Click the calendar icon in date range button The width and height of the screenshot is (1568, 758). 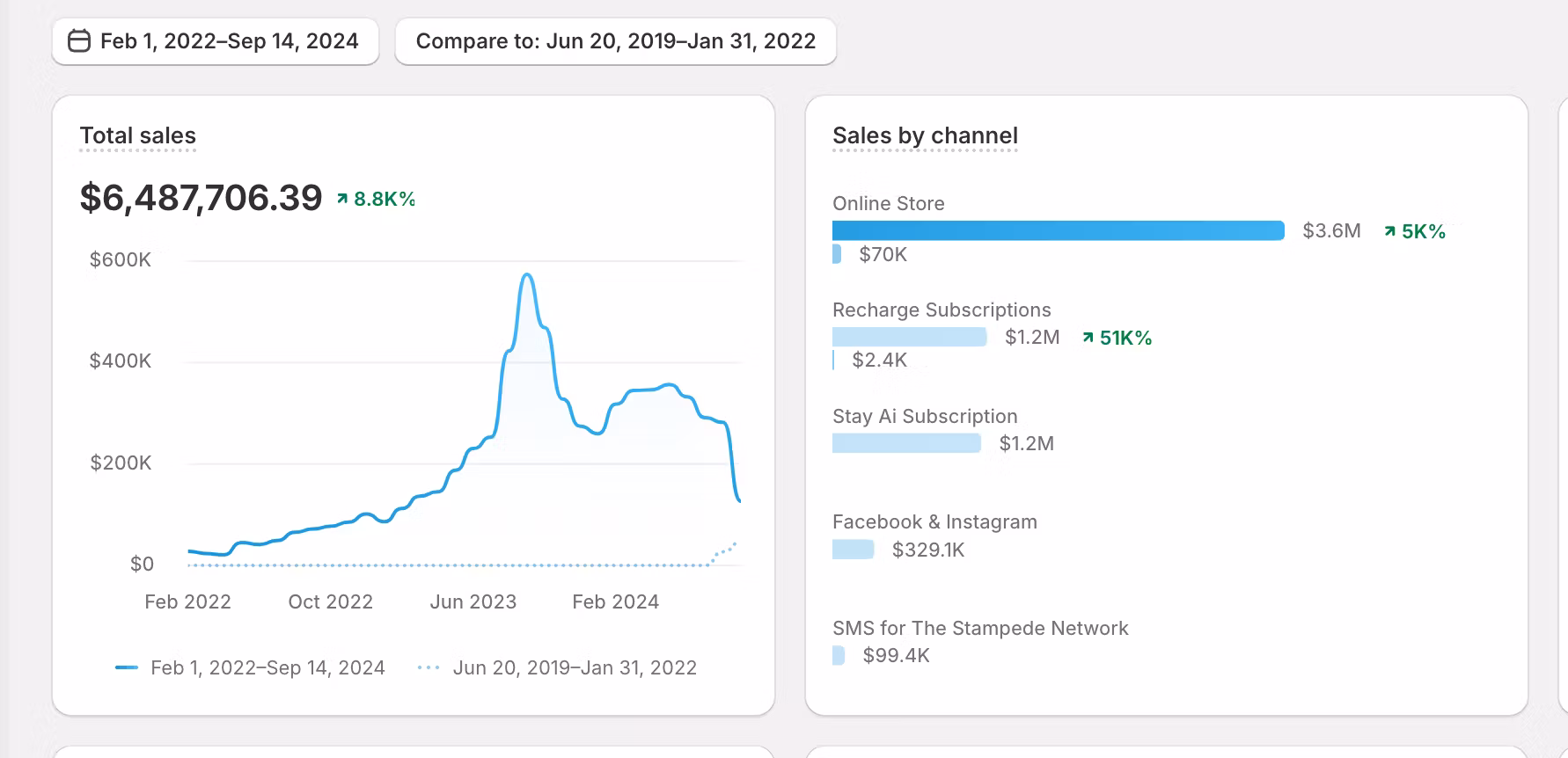click(79, 41)
